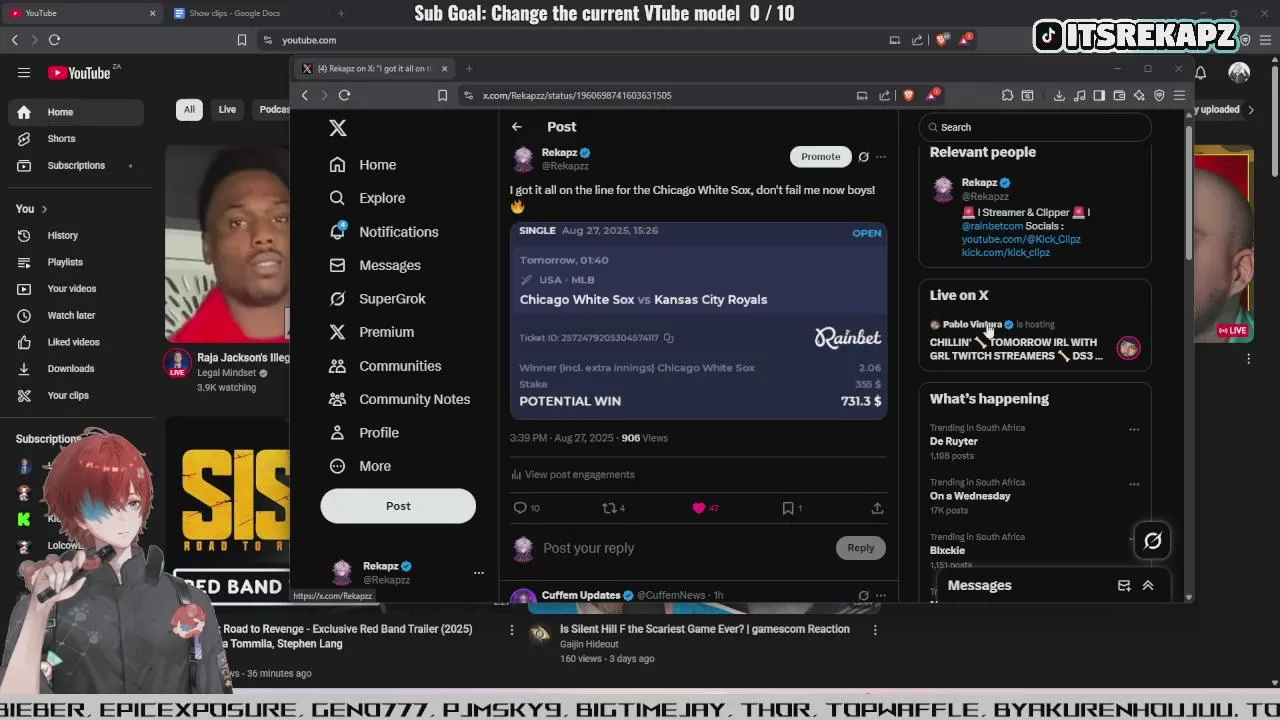Open YouTube Subscriptions in sidebar
This screenshot has width=1280, height=720.
click(x=75, y=165)
